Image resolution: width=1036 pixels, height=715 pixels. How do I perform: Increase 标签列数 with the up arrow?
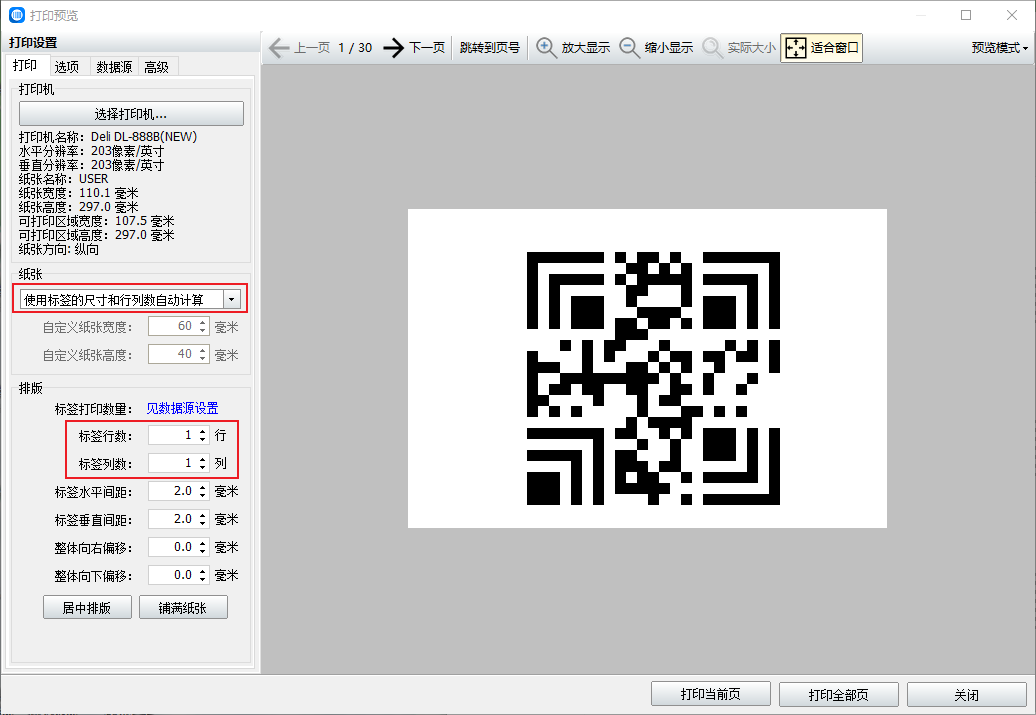click(203, 459)
